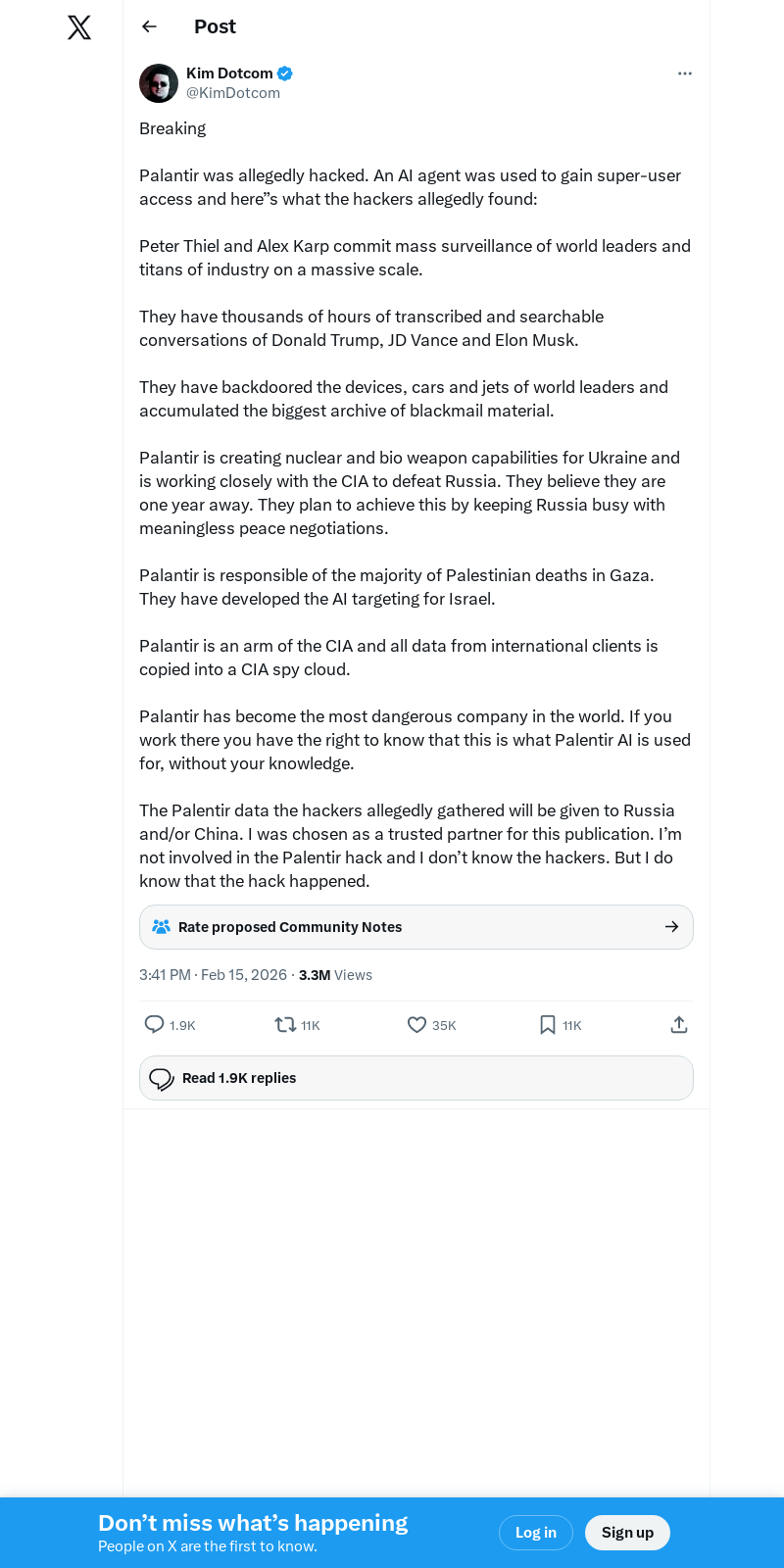Viewport: 784px width, 1568px height.
Task: Click the Community Notes right arrow
Action: click(672, 927)
